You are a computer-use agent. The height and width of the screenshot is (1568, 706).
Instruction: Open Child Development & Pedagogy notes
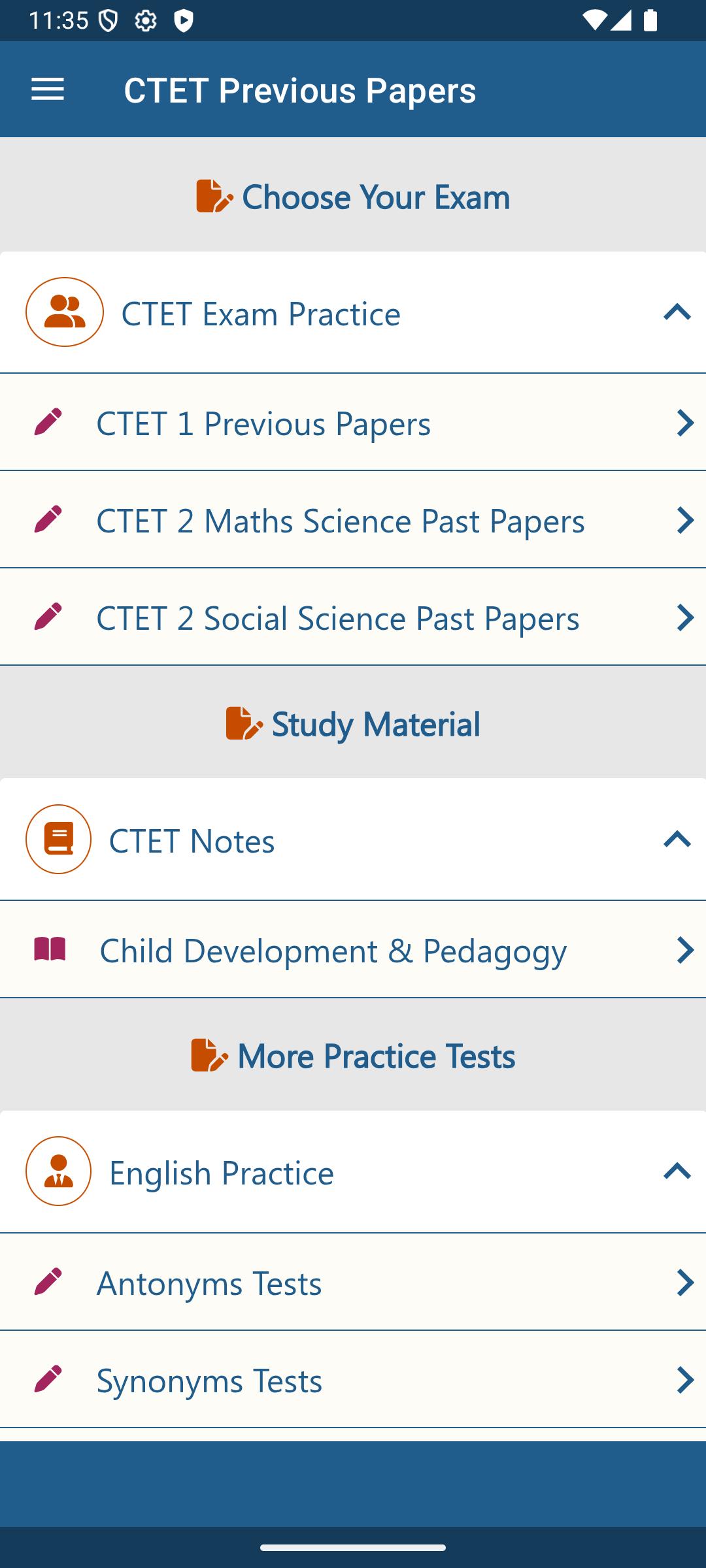point(333,951)
